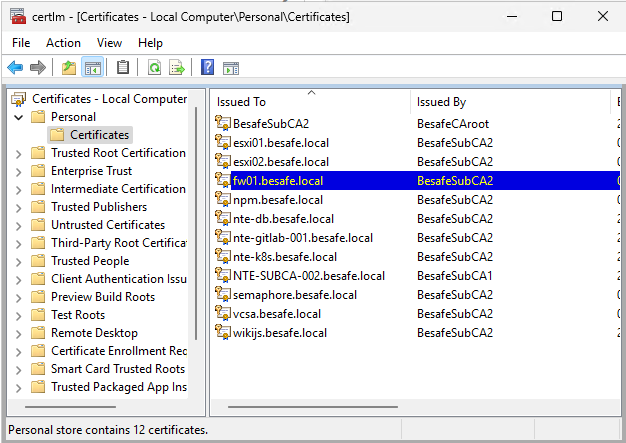Maximize the certlm window
Image resolution: width=626 pixels, height=443 pixels.
(x=557, y=16)
